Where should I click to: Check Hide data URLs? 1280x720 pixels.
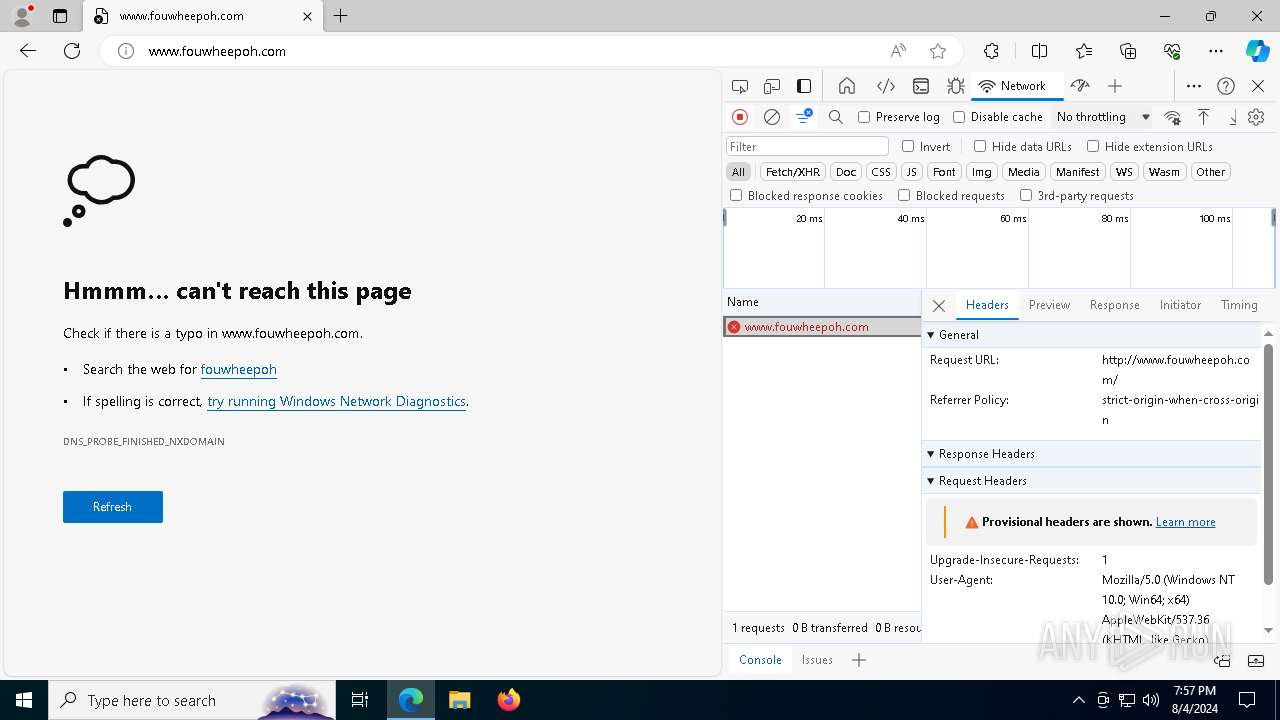[x=980, y=146]
